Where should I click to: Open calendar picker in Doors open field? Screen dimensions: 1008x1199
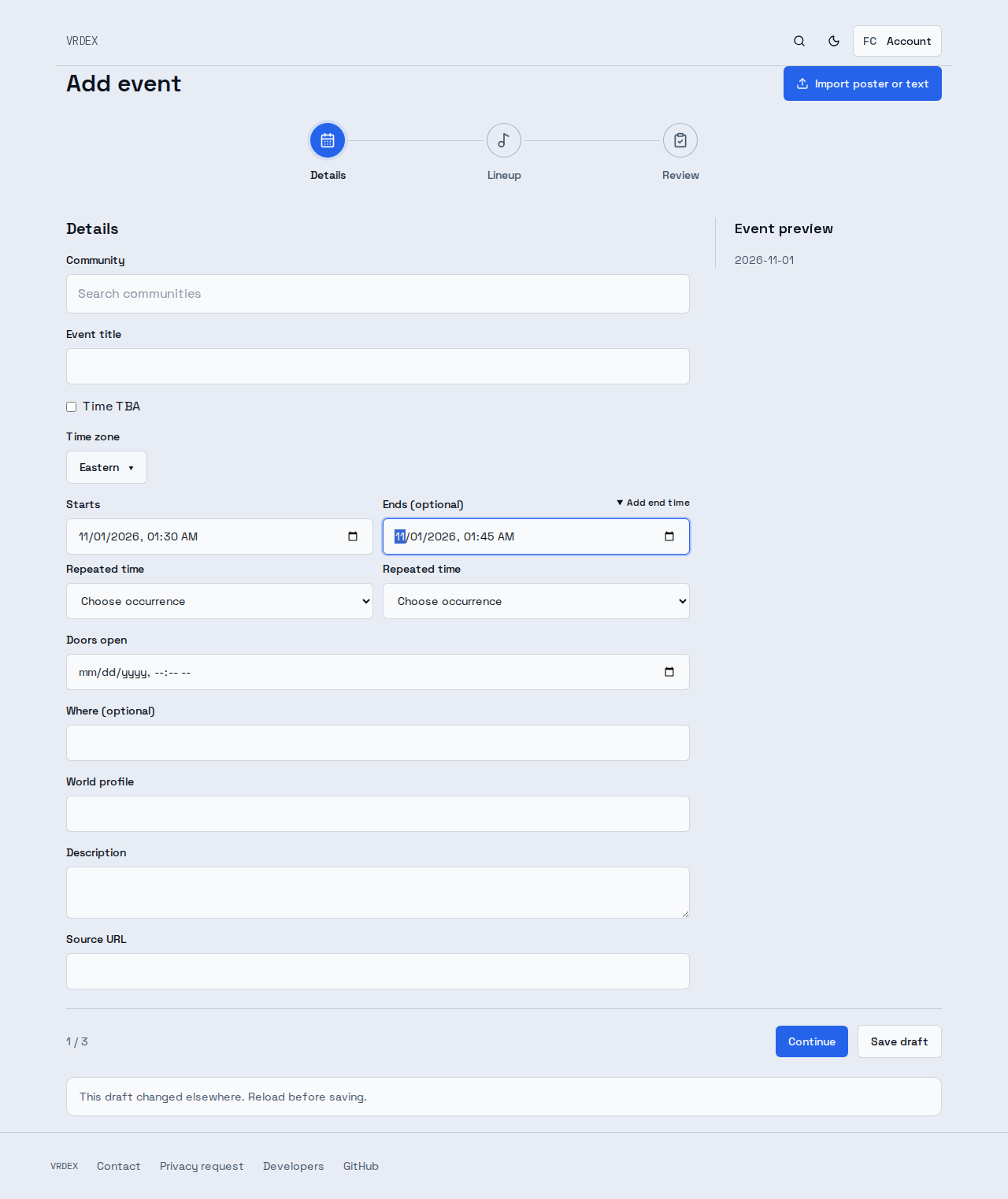pyautogui.click(x=669, y=672)
